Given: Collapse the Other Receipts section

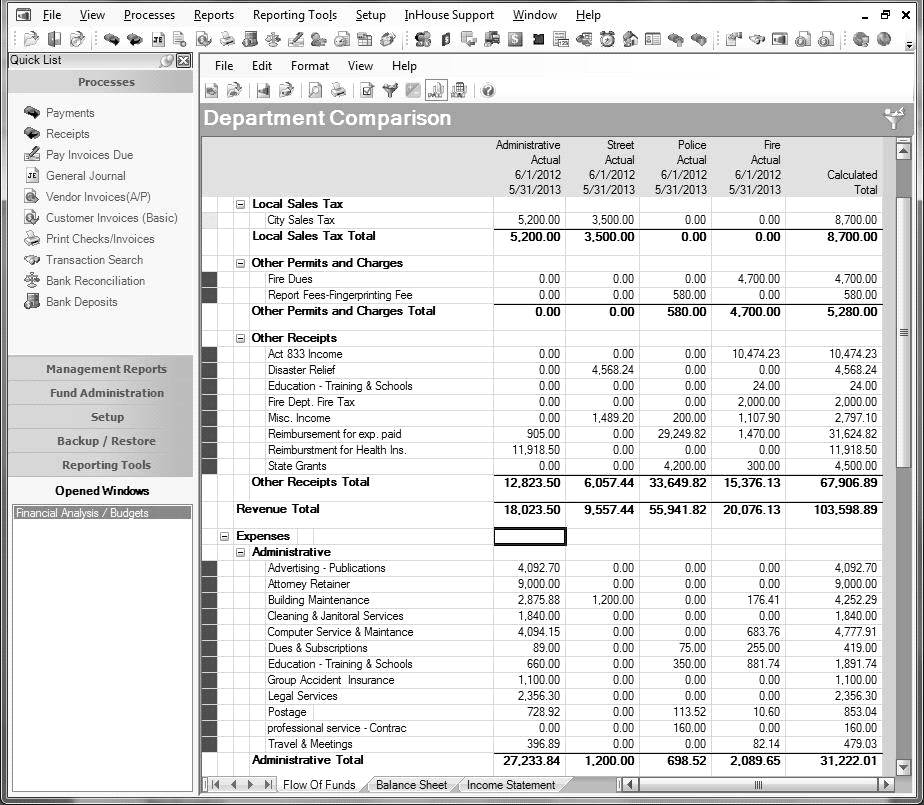Looking at the screenshot, I should [x=241, y=338].
